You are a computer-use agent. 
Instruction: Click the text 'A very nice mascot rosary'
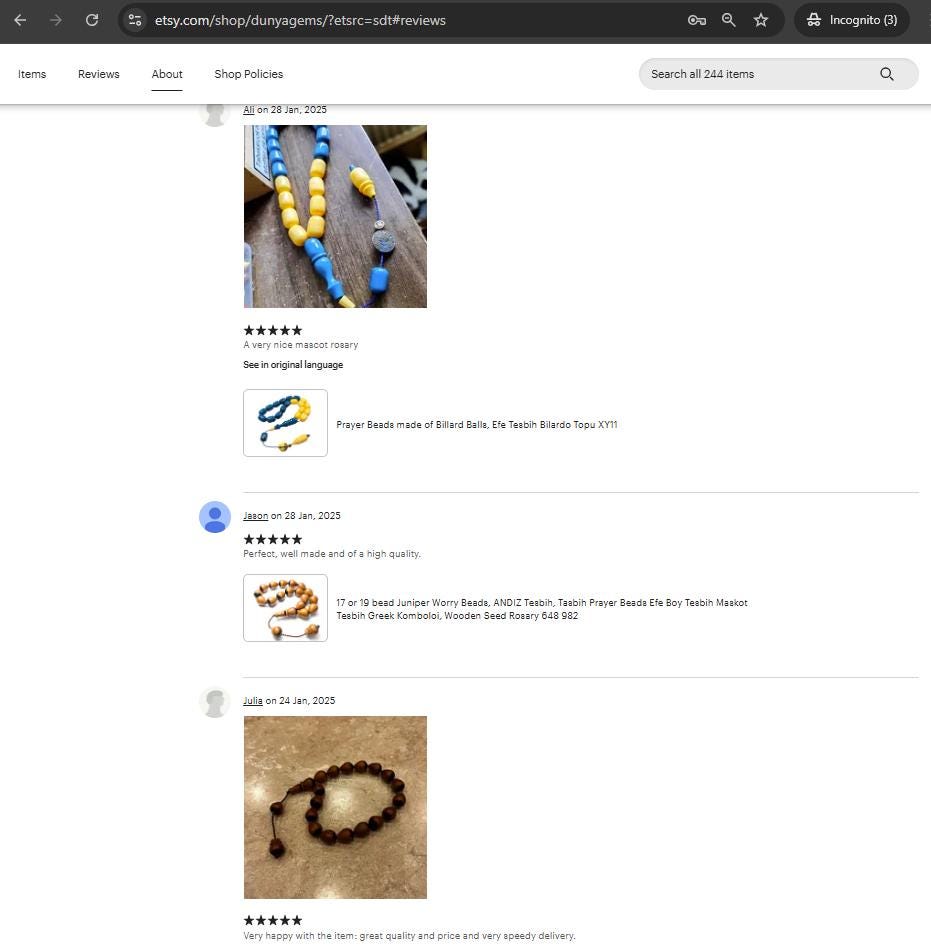[x=301, y=344]
